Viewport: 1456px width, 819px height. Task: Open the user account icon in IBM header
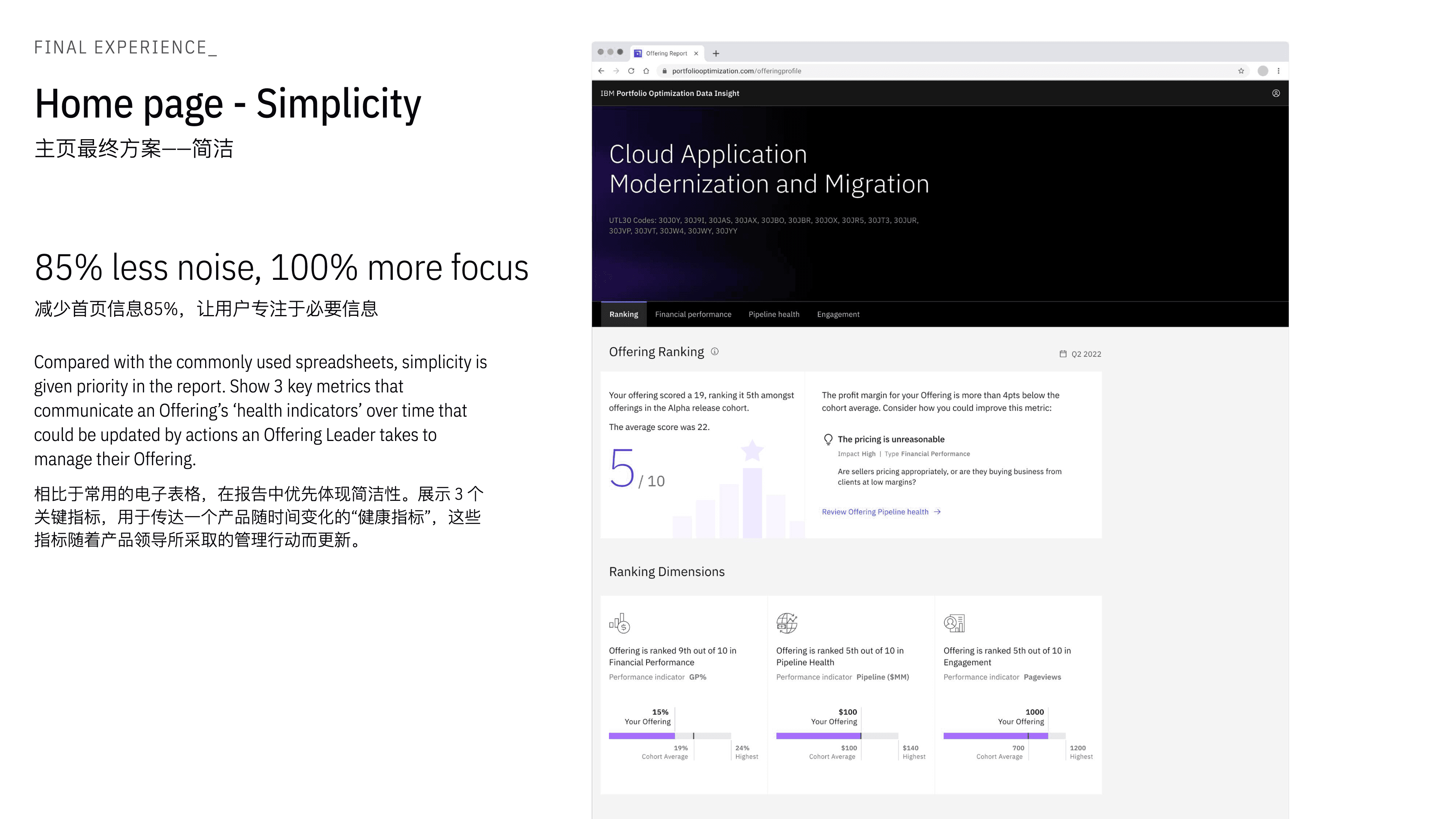click(x=1276, y=93)
